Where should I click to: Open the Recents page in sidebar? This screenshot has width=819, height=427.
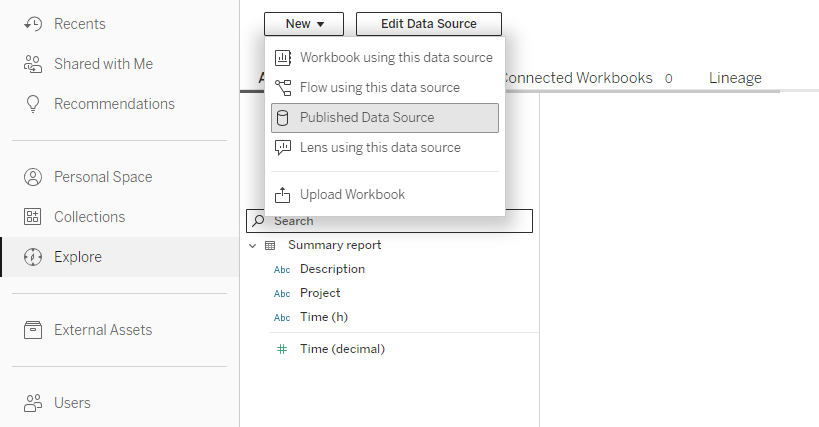pos(79,24)
